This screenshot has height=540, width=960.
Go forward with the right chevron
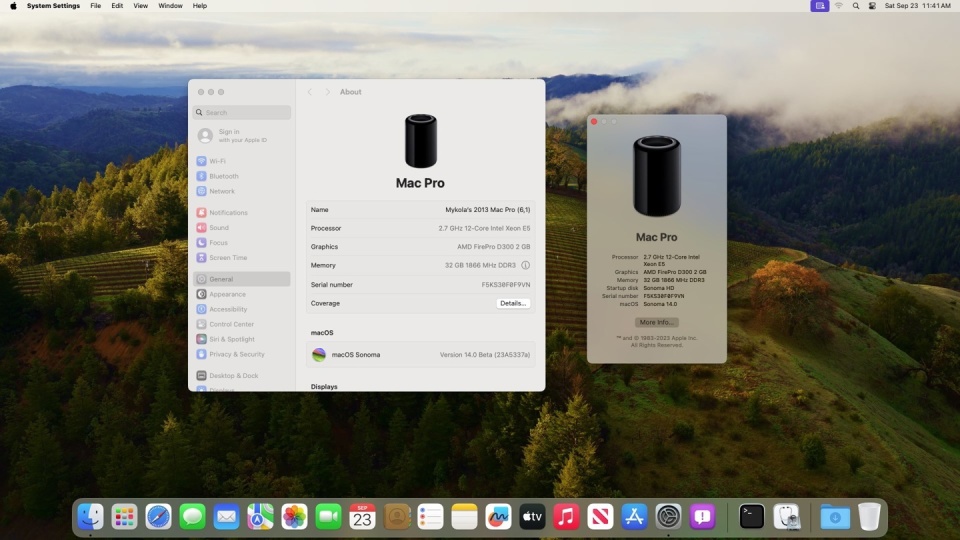tap(328, 92)
